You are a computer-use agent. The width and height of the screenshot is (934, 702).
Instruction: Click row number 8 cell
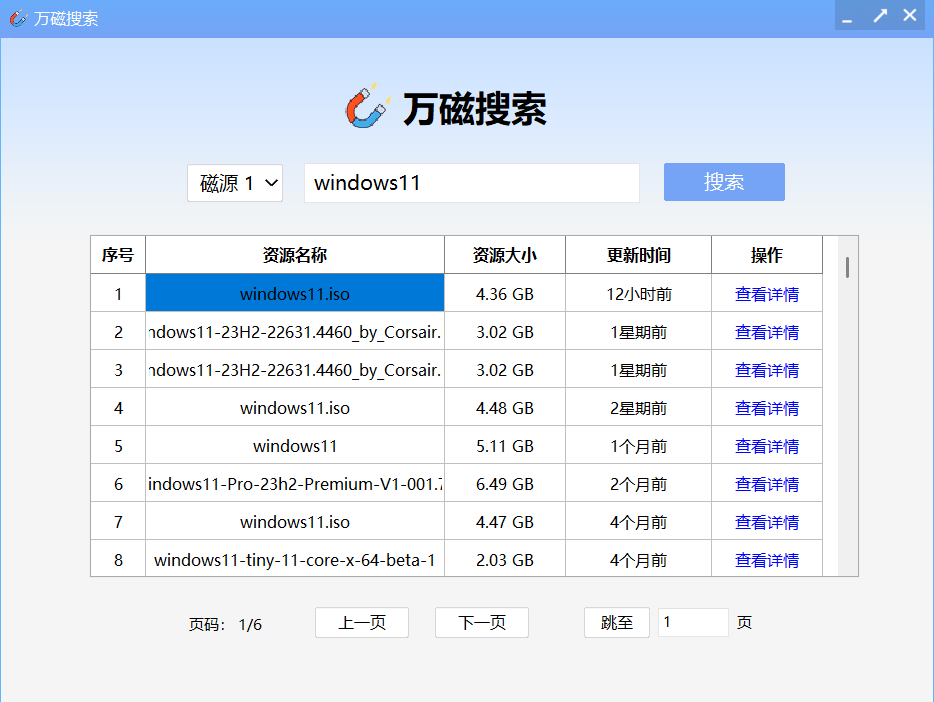click(118, 559)
